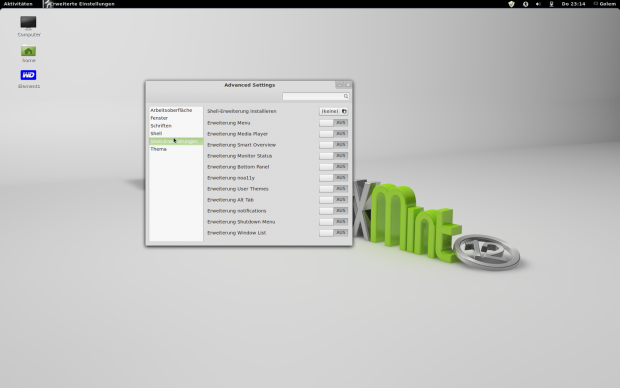The height and width of the screenshot is (388, 620).
Task: Open the accessibility tray icon
Action: coord(525,4)
